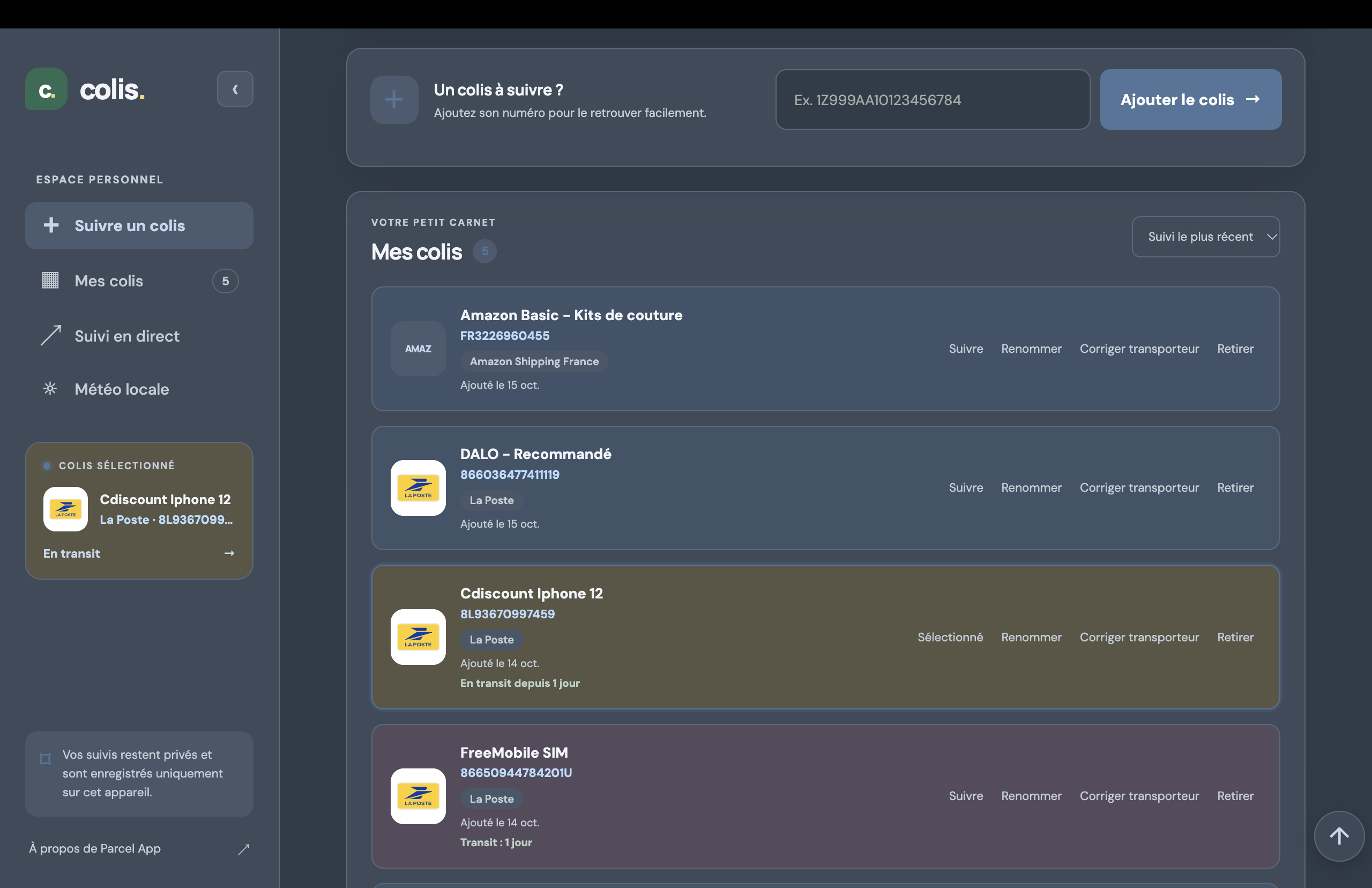Focus the tracking number input field

click(933, 100)
